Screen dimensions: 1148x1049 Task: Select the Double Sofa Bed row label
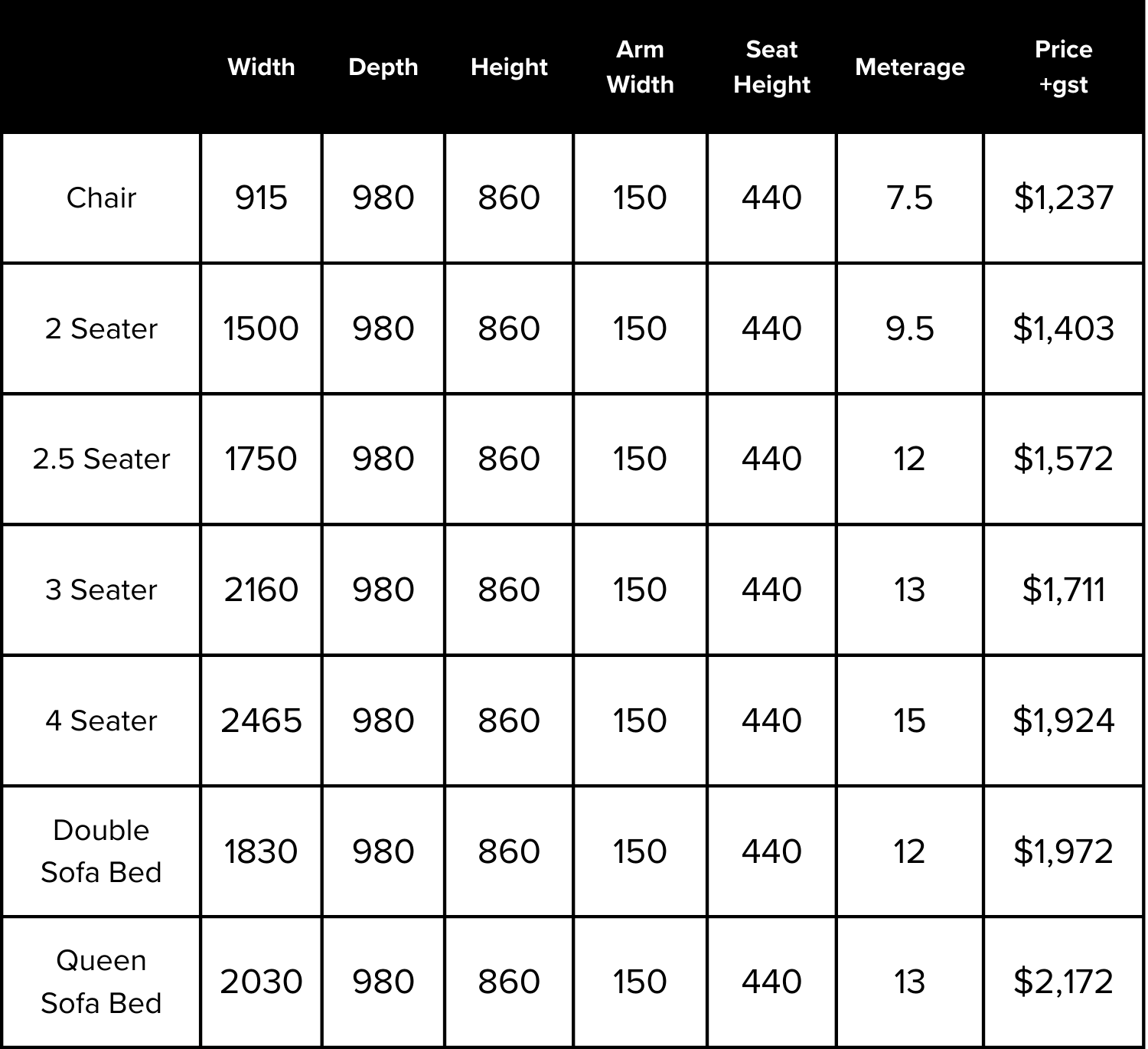[101, 851]
